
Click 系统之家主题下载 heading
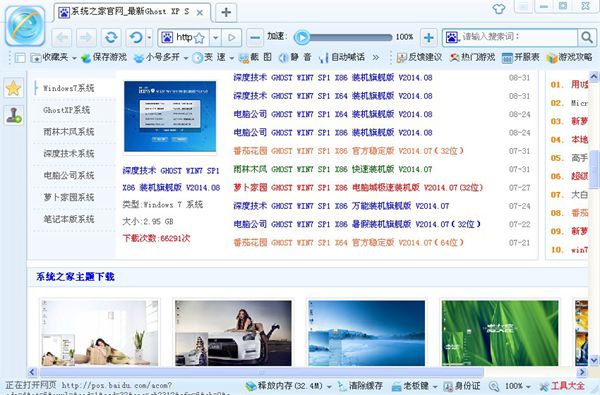click(75, 276)
